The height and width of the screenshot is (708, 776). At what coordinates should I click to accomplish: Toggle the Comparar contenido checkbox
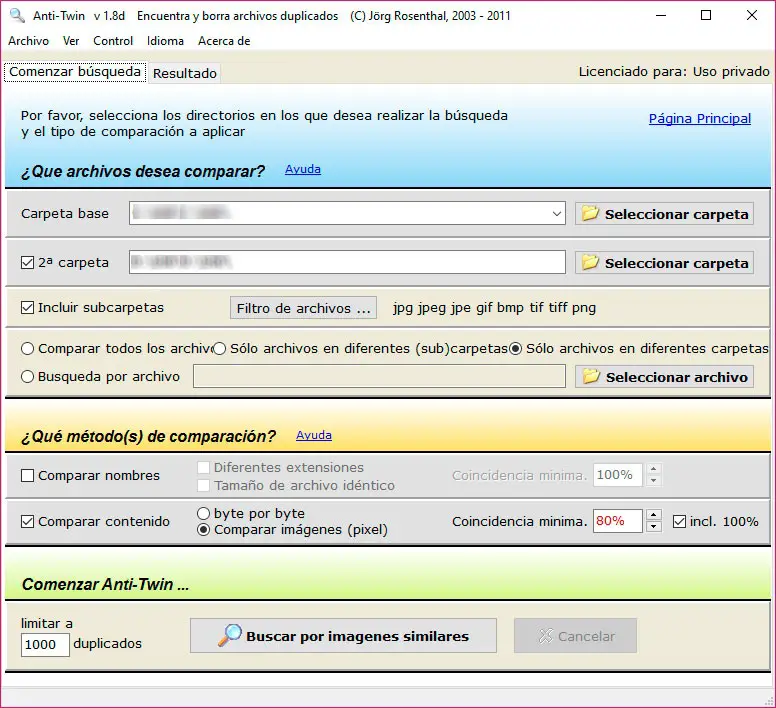tap(27, 521)
